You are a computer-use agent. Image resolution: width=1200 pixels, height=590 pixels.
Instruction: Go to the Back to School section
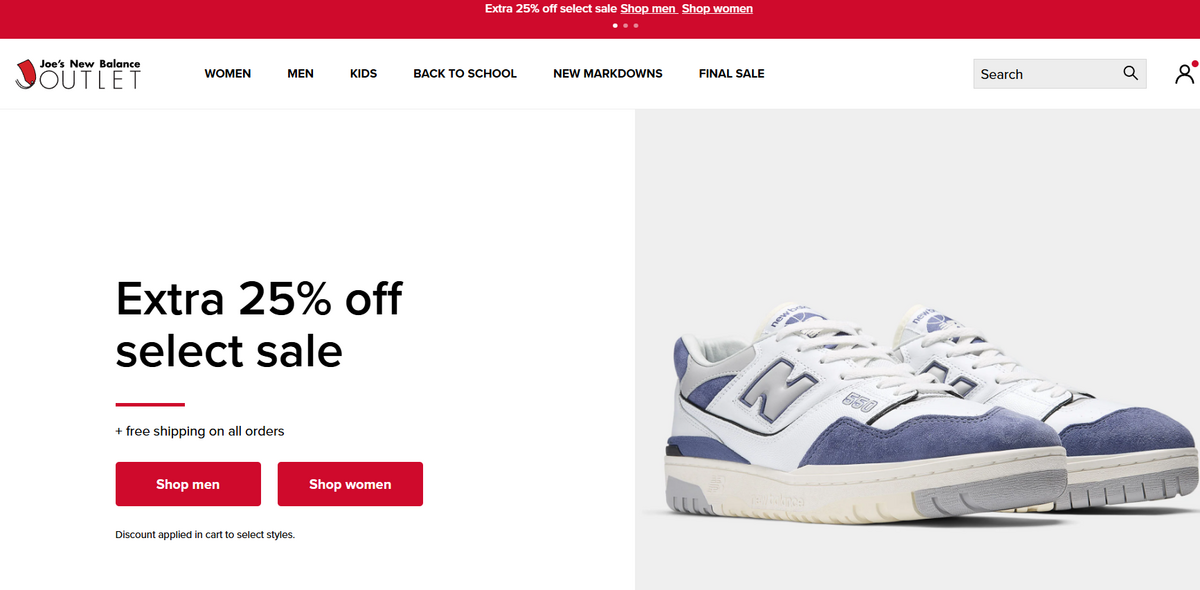[465, 74]
